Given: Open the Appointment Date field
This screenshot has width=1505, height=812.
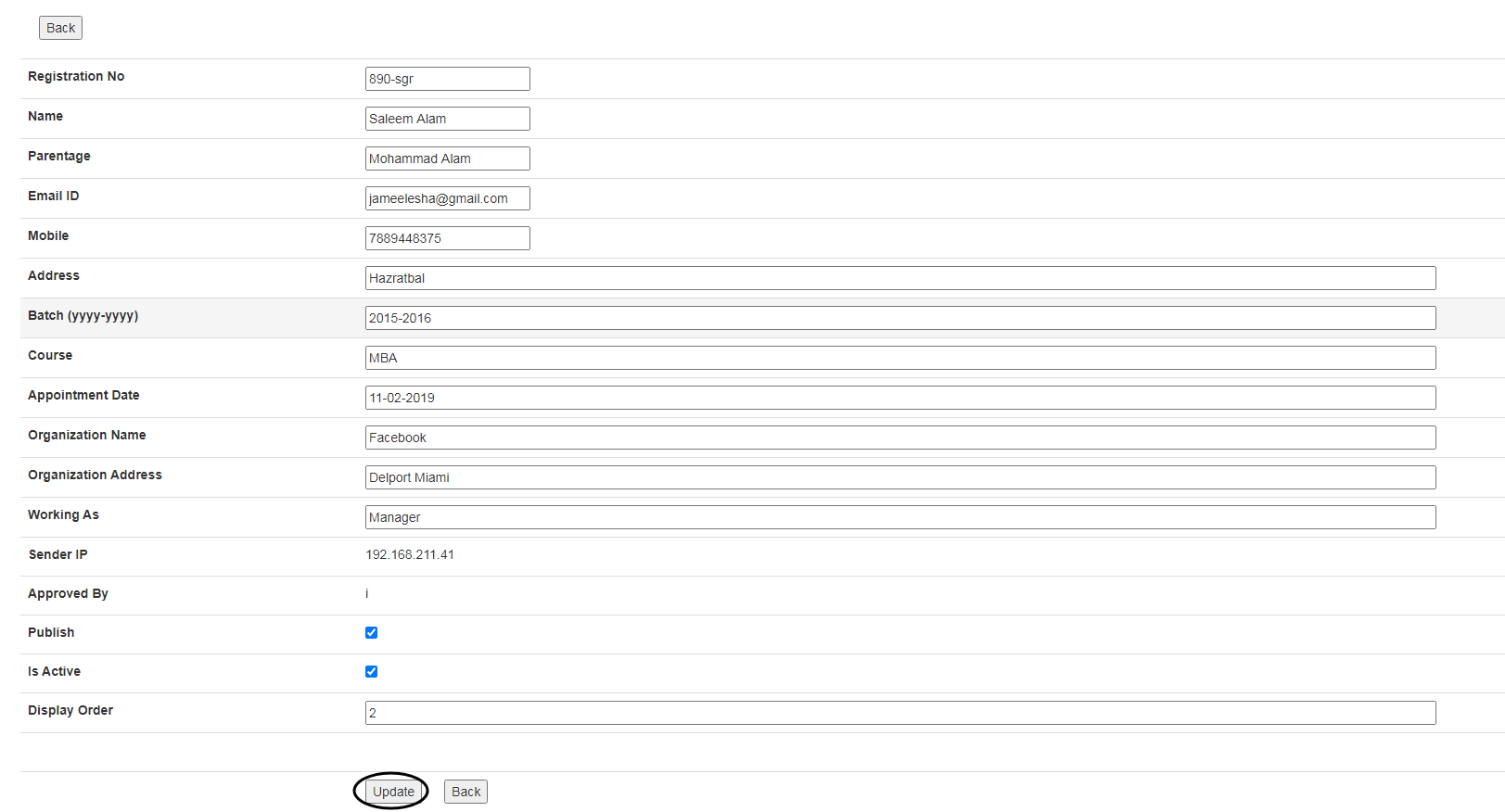Looking at the screenshot, I should [899, 398].
